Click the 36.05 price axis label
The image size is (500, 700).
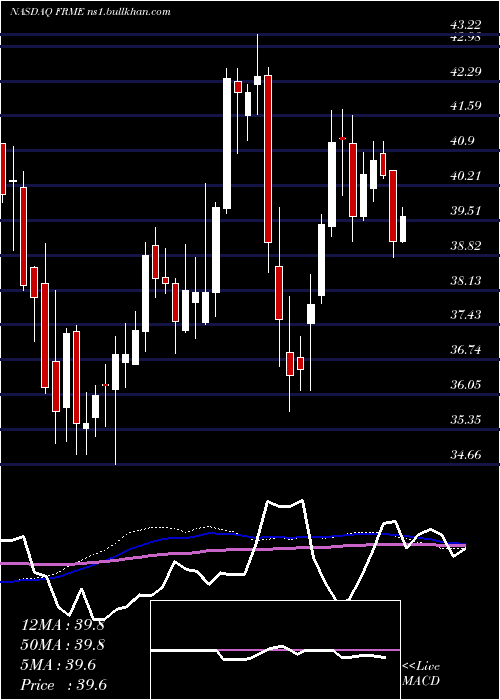click(x=465, y=385)
